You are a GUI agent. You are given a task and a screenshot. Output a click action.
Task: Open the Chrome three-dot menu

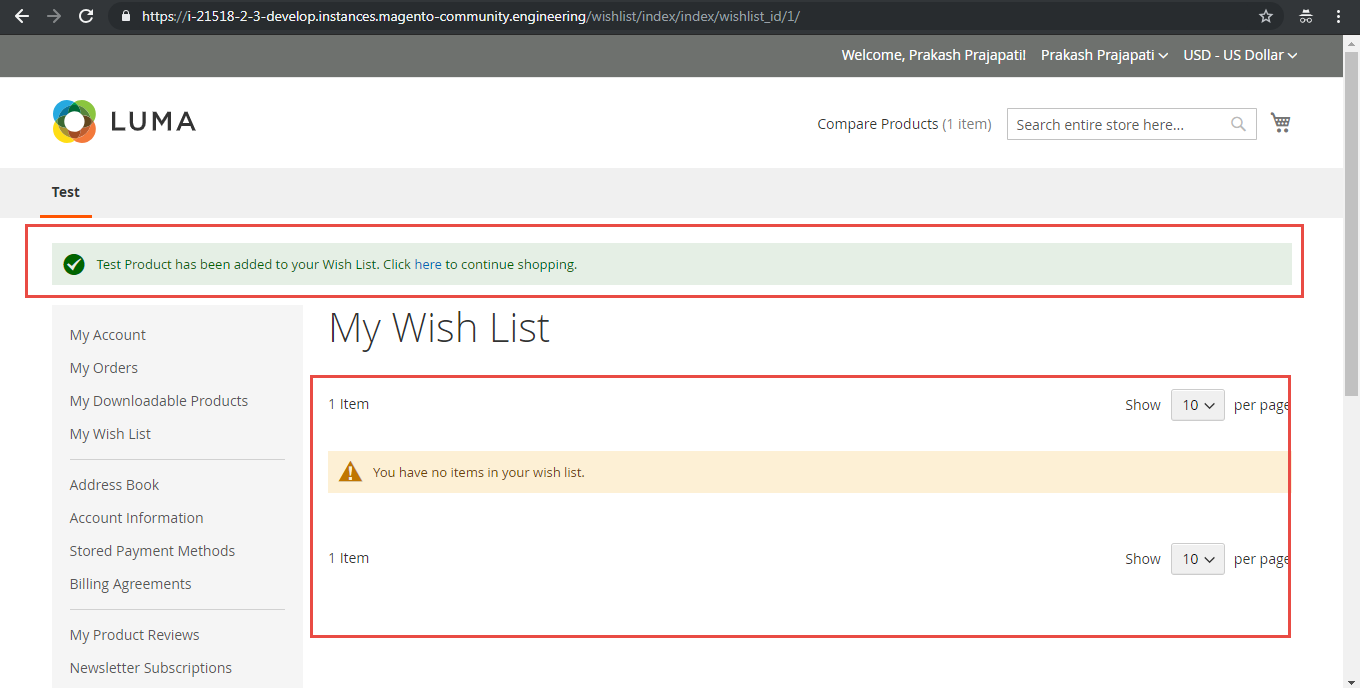[1338, 16]
